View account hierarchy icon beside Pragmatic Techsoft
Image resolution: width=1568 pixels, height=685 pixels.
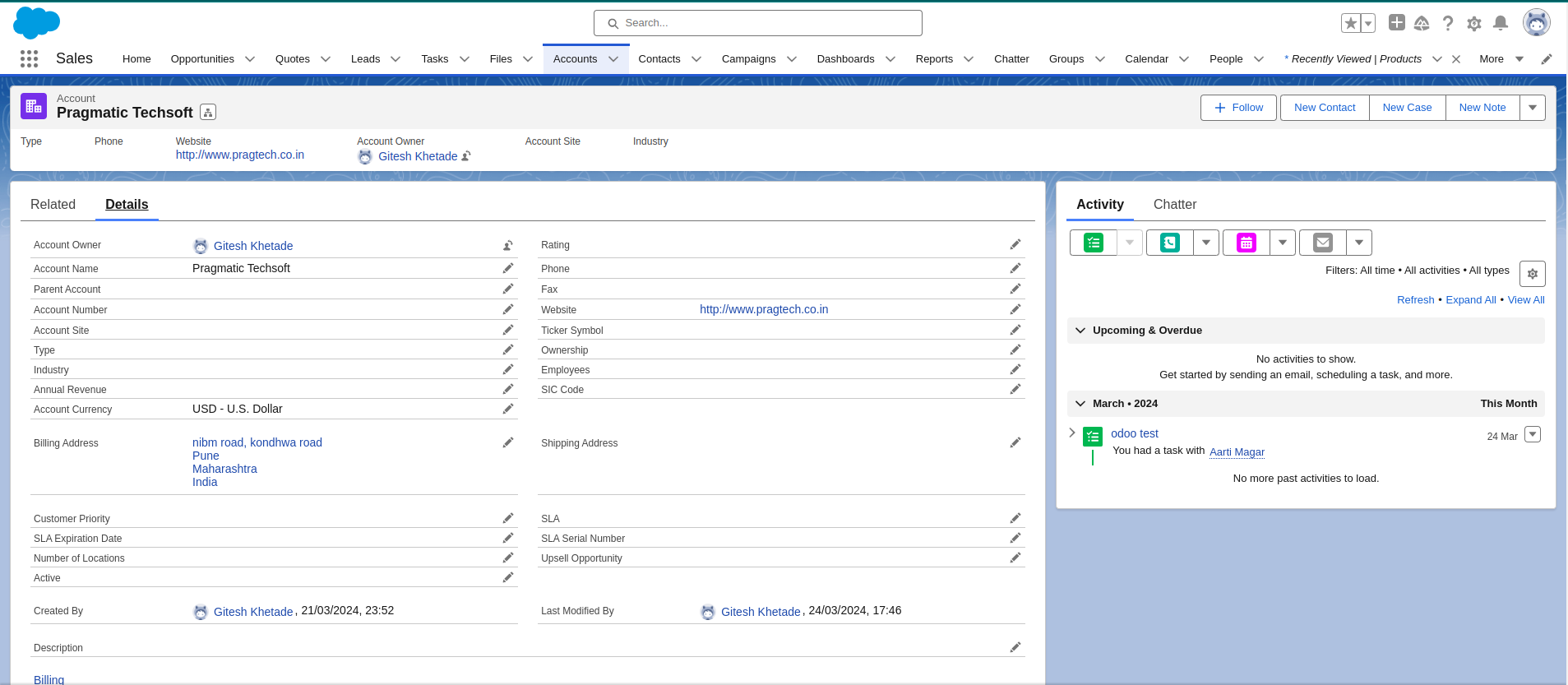click(208, 113)
